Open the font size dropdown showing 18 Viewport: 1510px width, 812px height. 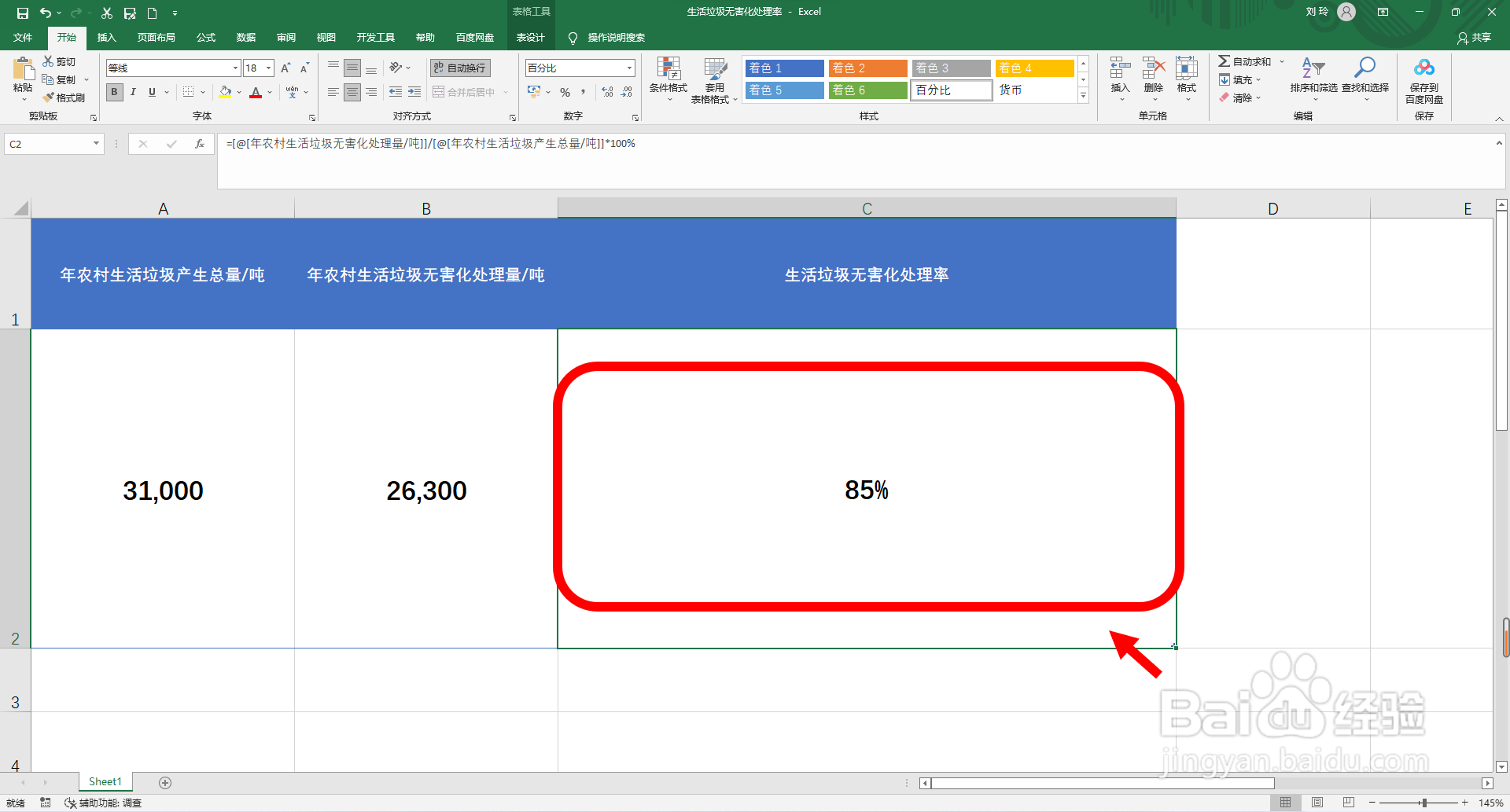click(x=268, y=68)
